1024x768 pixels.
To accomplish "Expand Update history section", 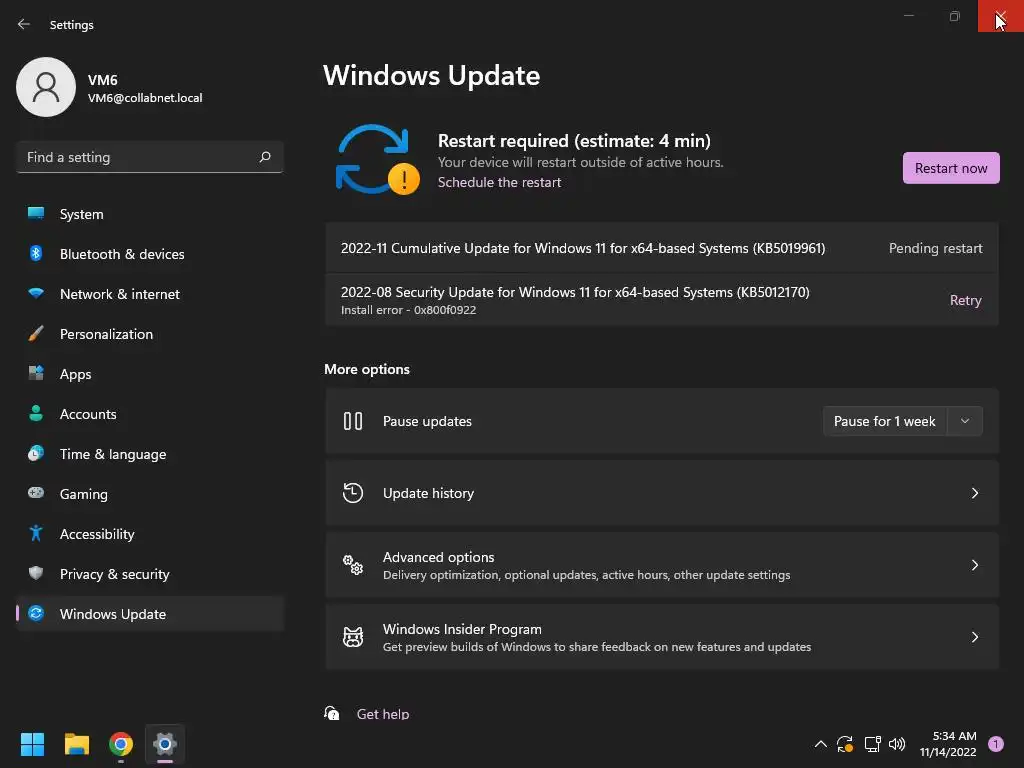I will (x=974, y=493).
